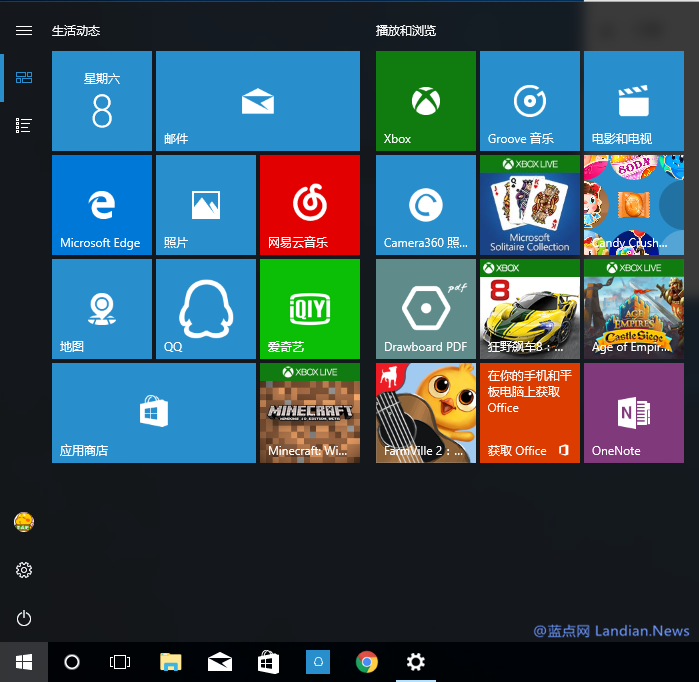Click the 播放和浏览 group heading

click(x=406, y=31)
